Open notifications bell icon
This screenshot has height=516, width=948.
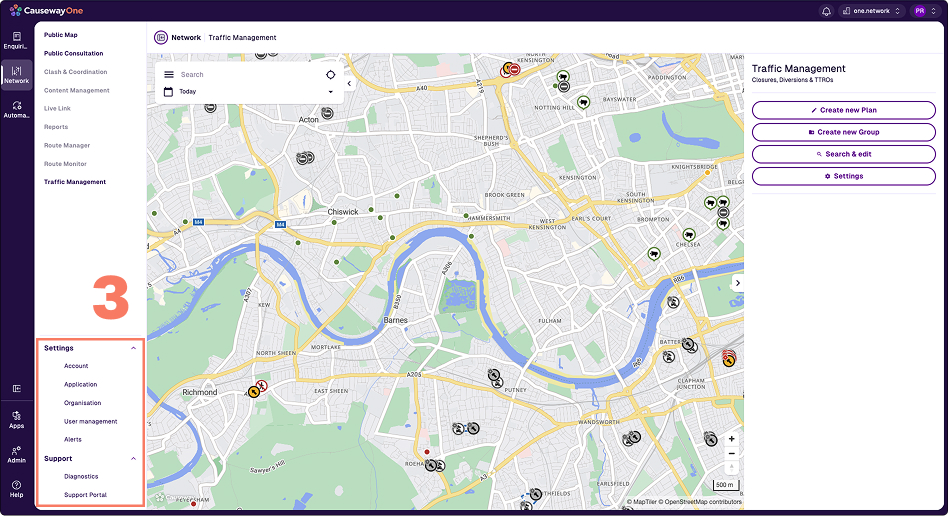pos(826,11)
